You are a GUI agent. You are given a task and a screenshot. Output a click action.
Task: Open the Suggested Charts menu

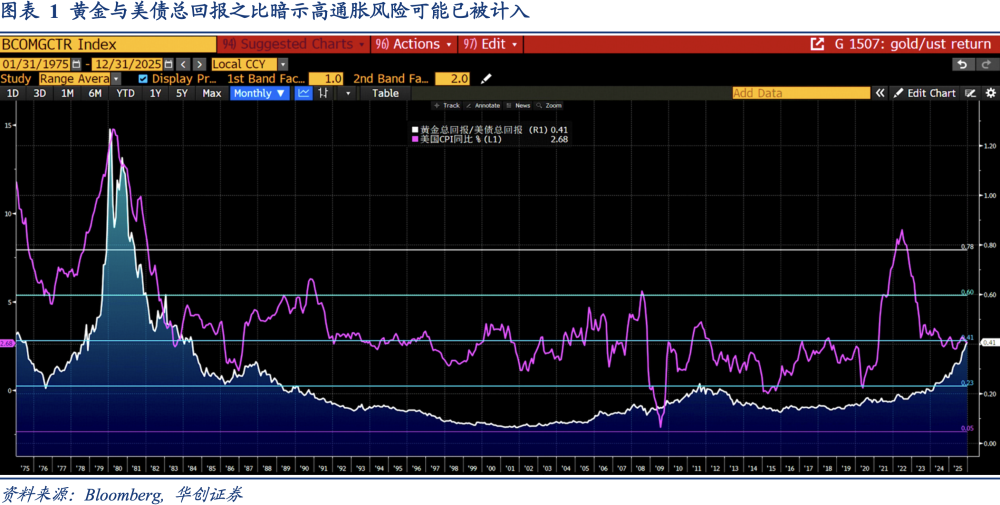294,44
